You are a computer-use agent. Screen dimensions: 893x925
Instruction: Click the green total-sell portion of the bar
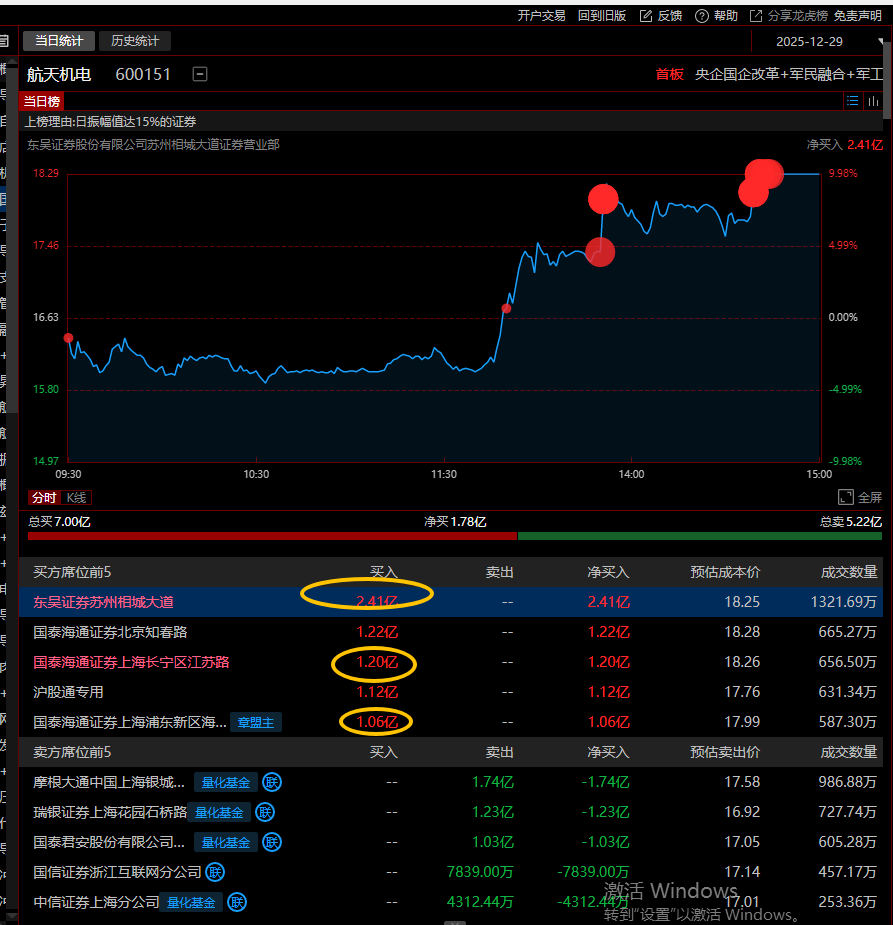tap(700, 536)
